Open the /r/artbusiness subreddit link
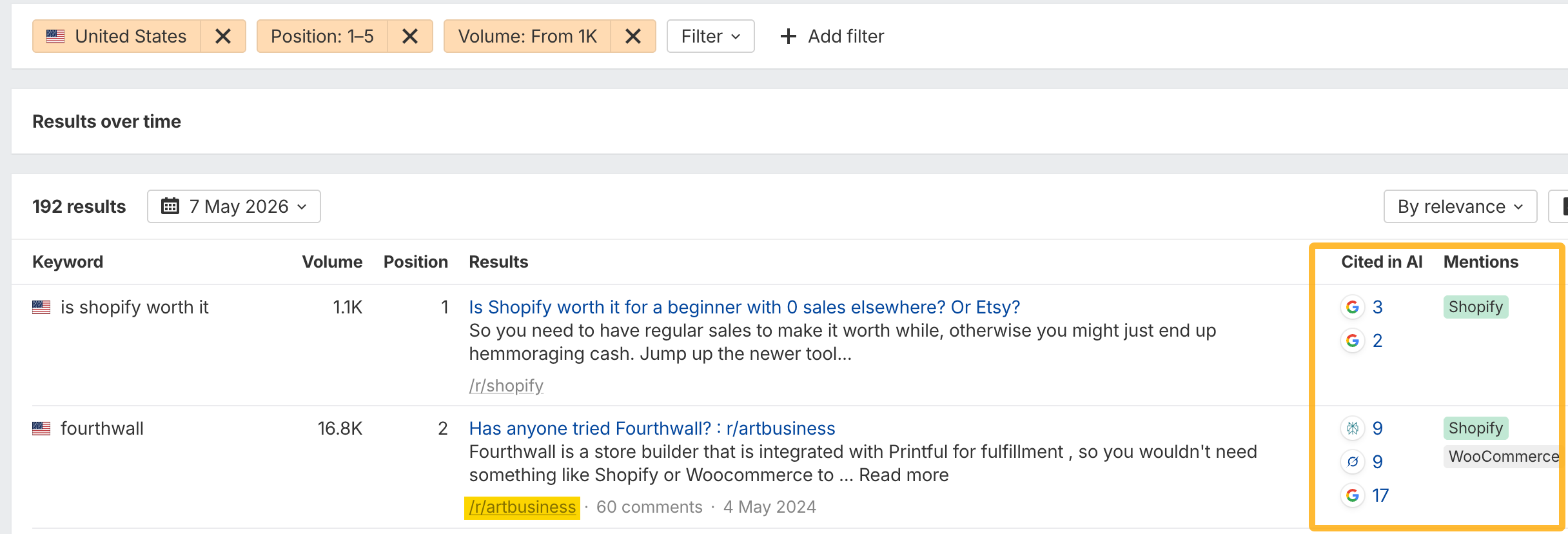 (522, 507)
